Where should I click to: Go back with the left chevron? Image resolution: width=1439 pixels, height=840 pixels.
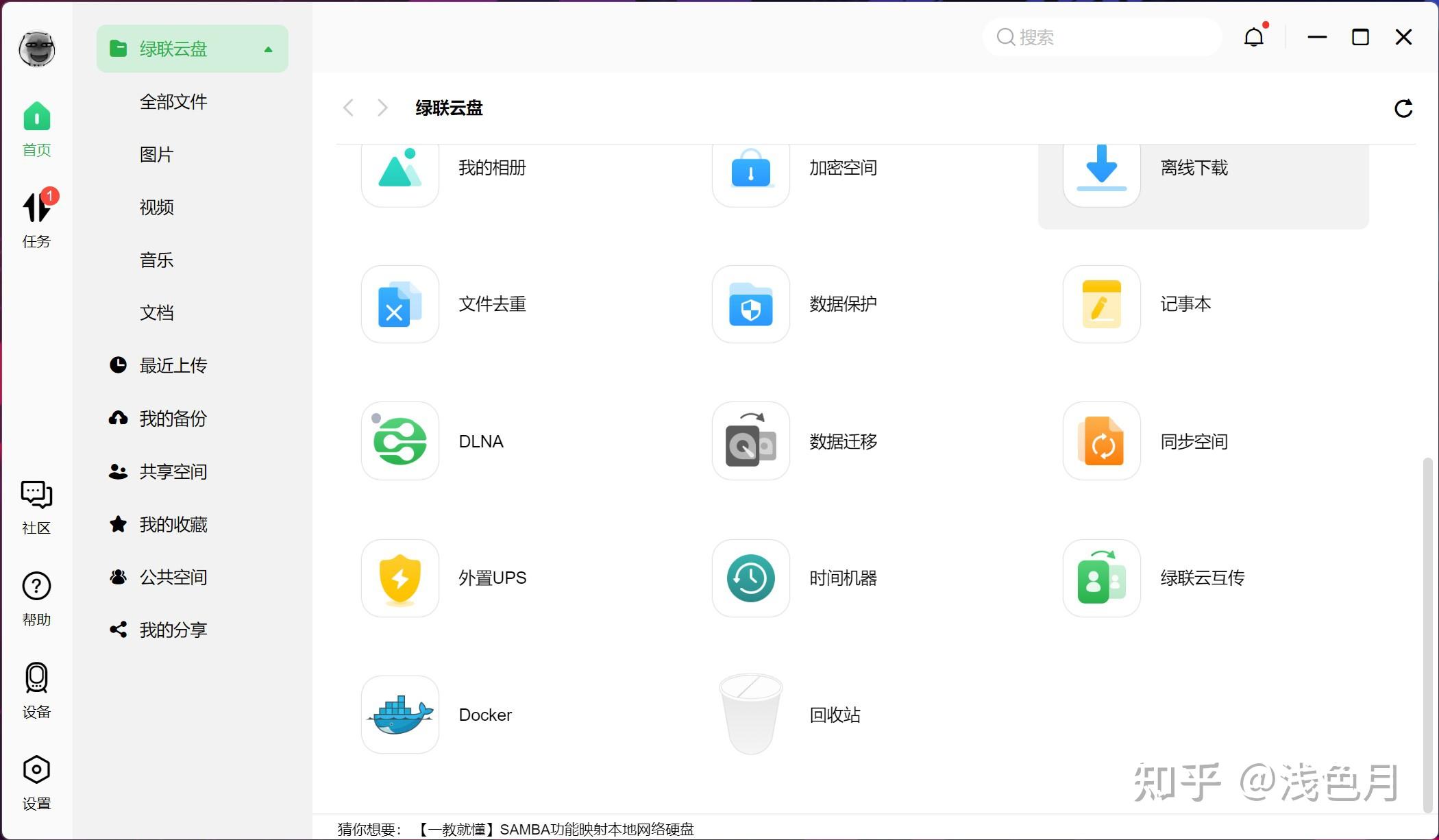(x=349, y=108)
